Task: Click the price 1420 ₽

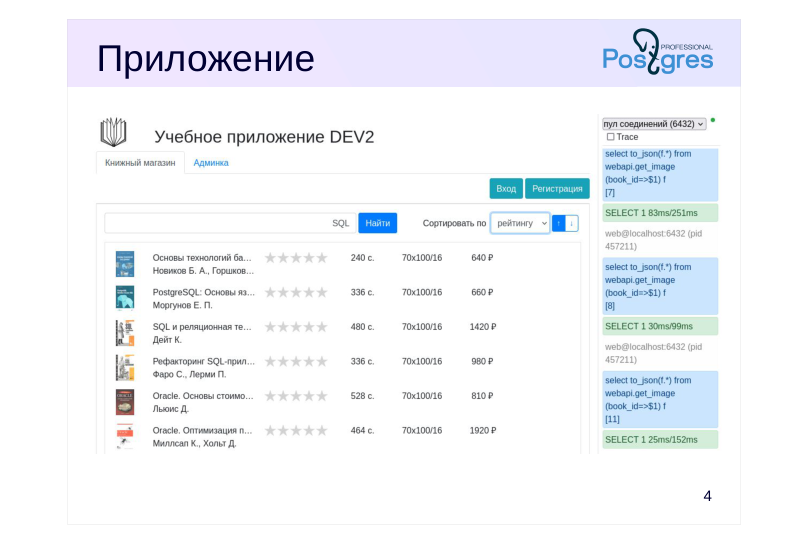Action: (483, 327)
